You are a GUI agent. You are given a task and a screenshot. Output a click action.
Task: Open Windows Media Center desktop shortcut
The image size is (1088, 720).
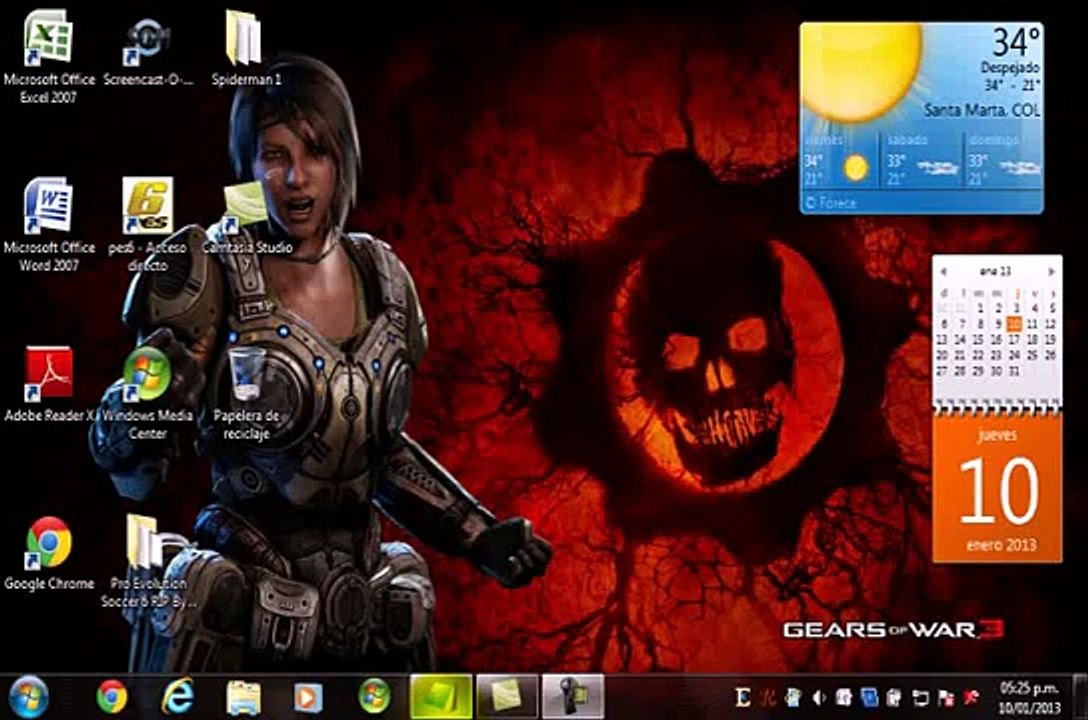(147, 393)
